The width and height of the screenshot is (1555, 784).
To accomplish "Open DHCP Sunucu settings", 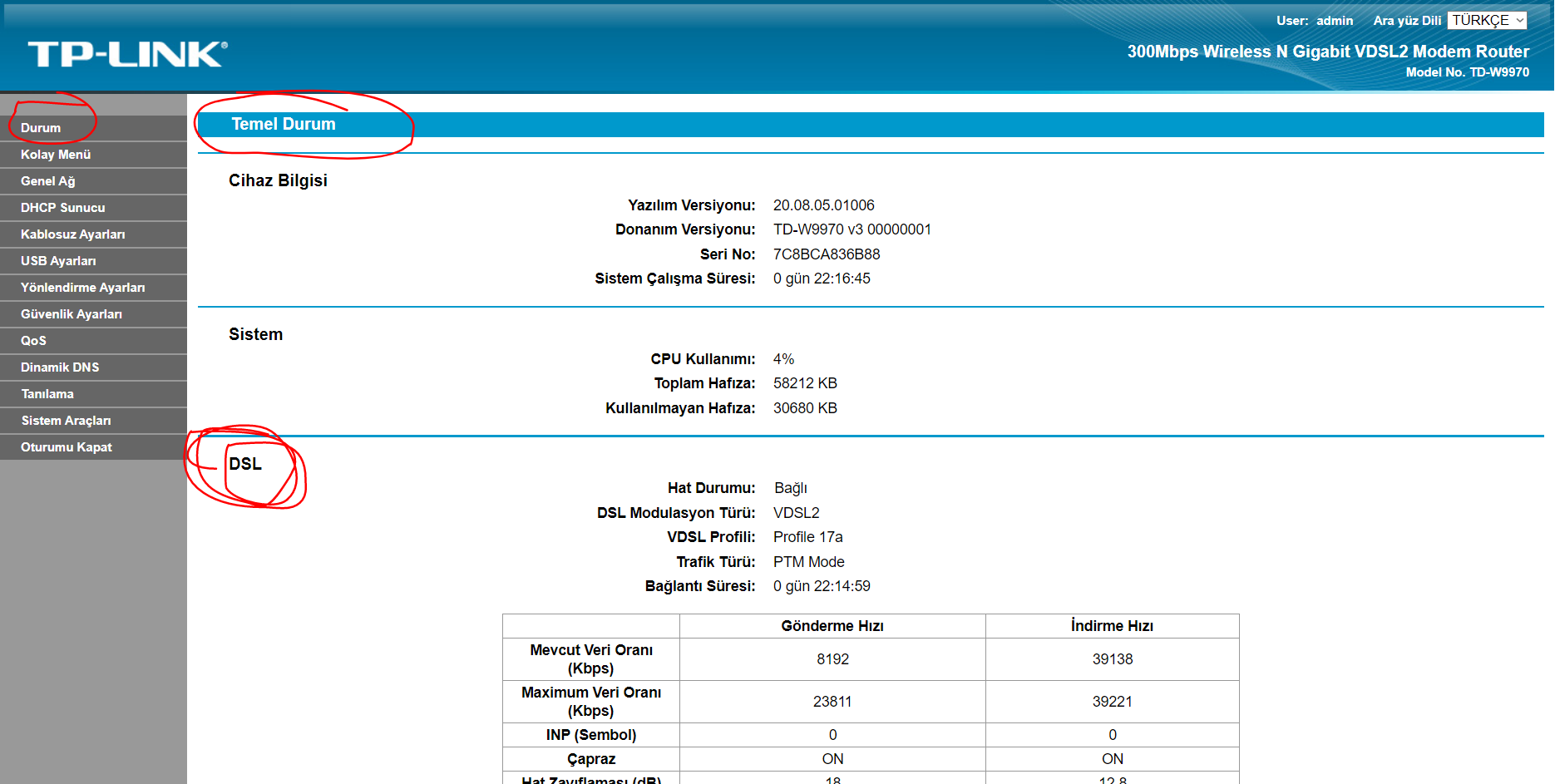I will (x=93, y=208).
